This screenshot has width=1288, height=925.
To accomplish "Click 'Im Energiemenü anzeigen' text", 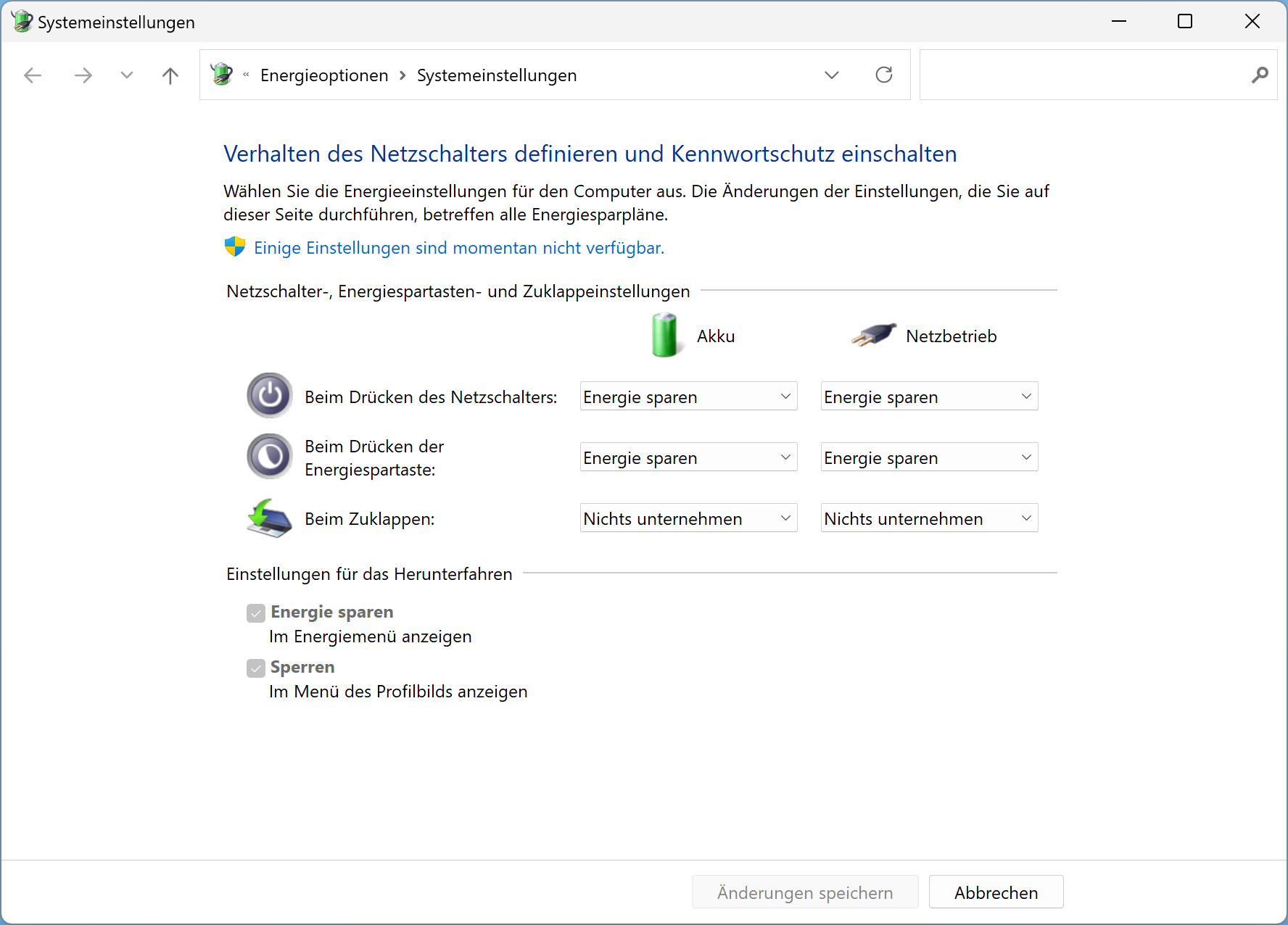I will [371, 636].
